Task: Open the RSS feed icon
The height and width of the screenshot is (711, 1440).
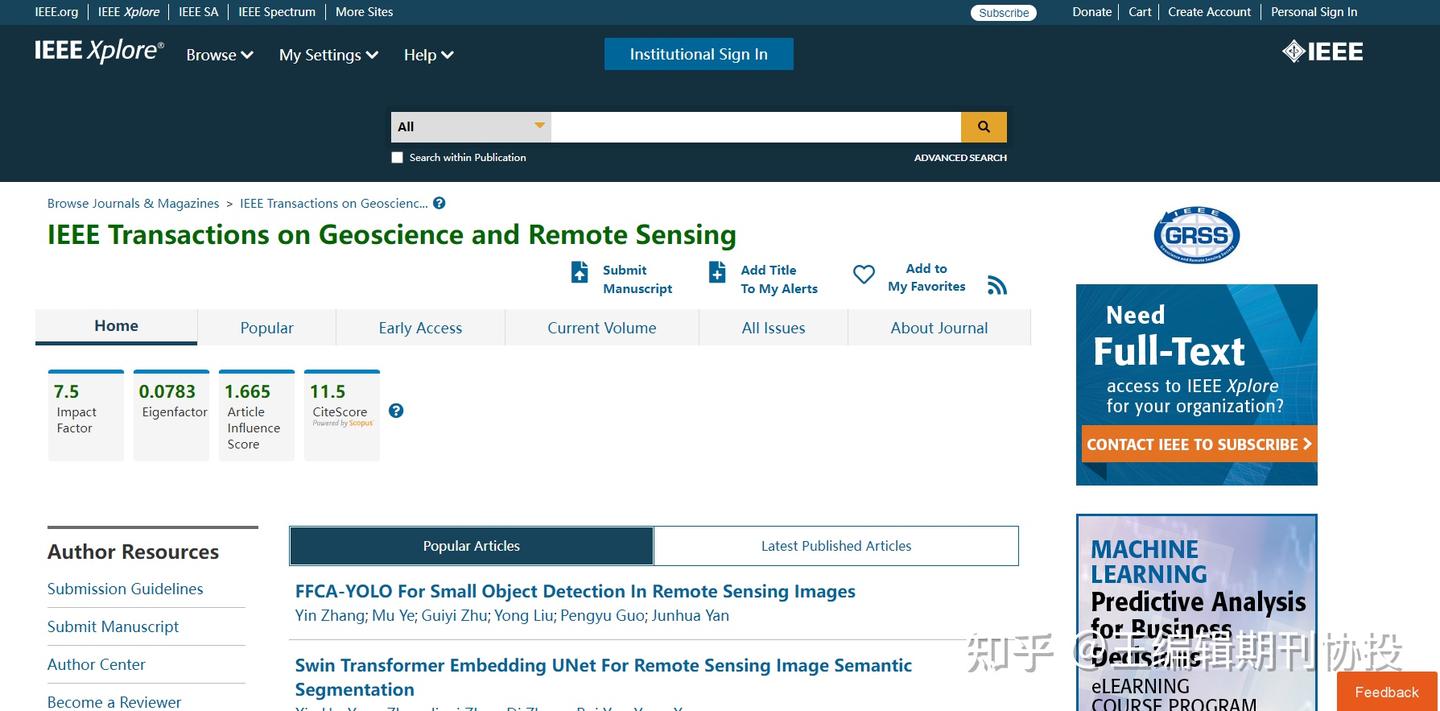Action: (997, 285)
